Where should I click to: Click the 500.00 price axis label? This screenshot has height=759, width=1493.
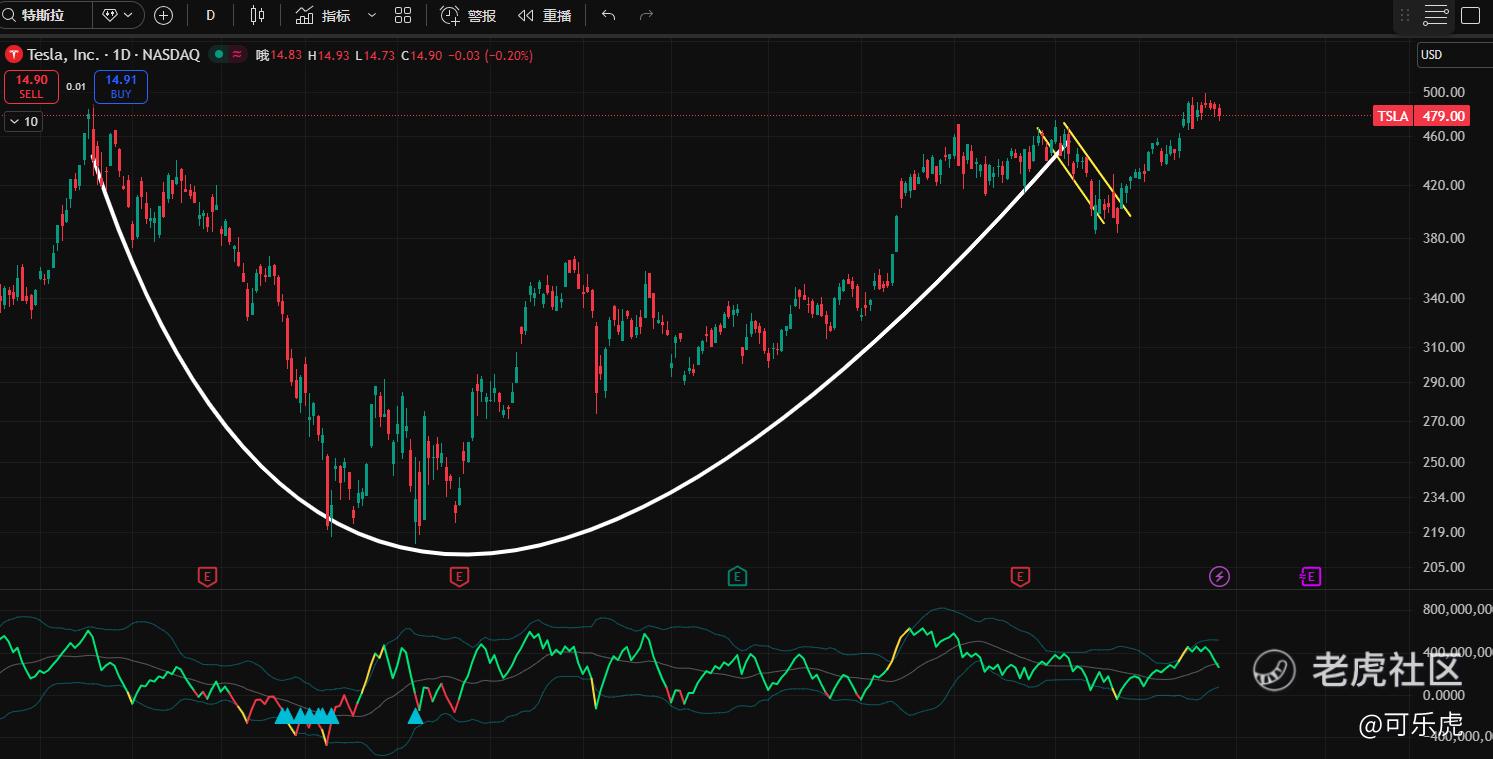tap(1444, 92)
